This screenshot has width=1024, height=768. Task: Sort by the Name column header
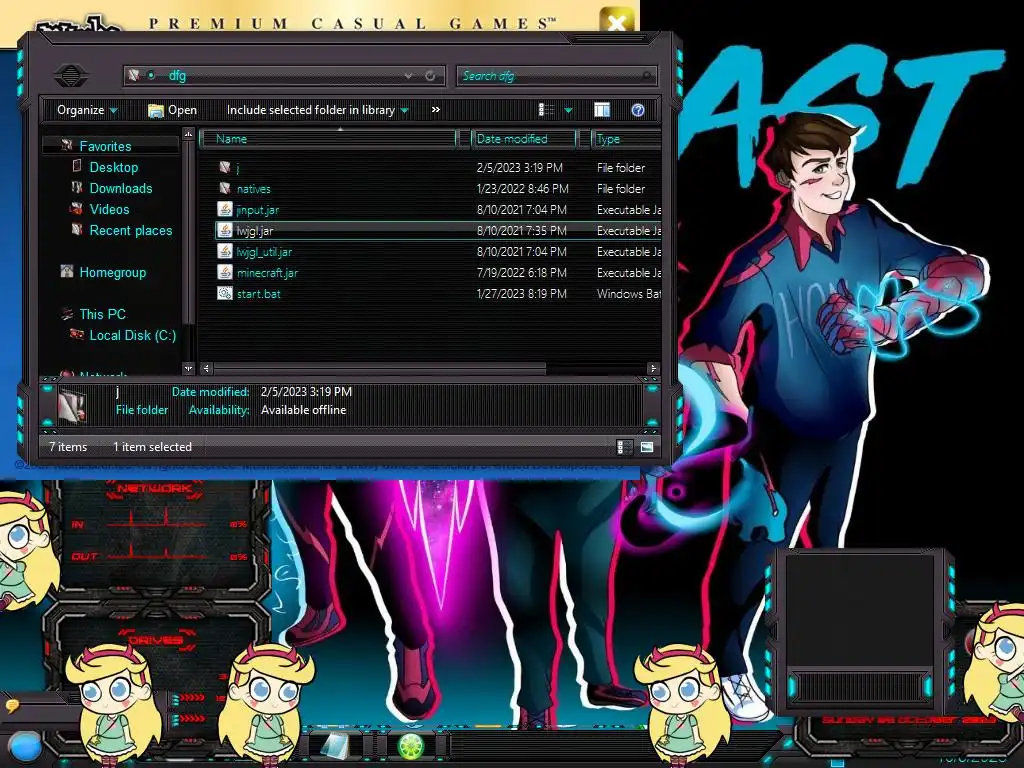[328, 138]
